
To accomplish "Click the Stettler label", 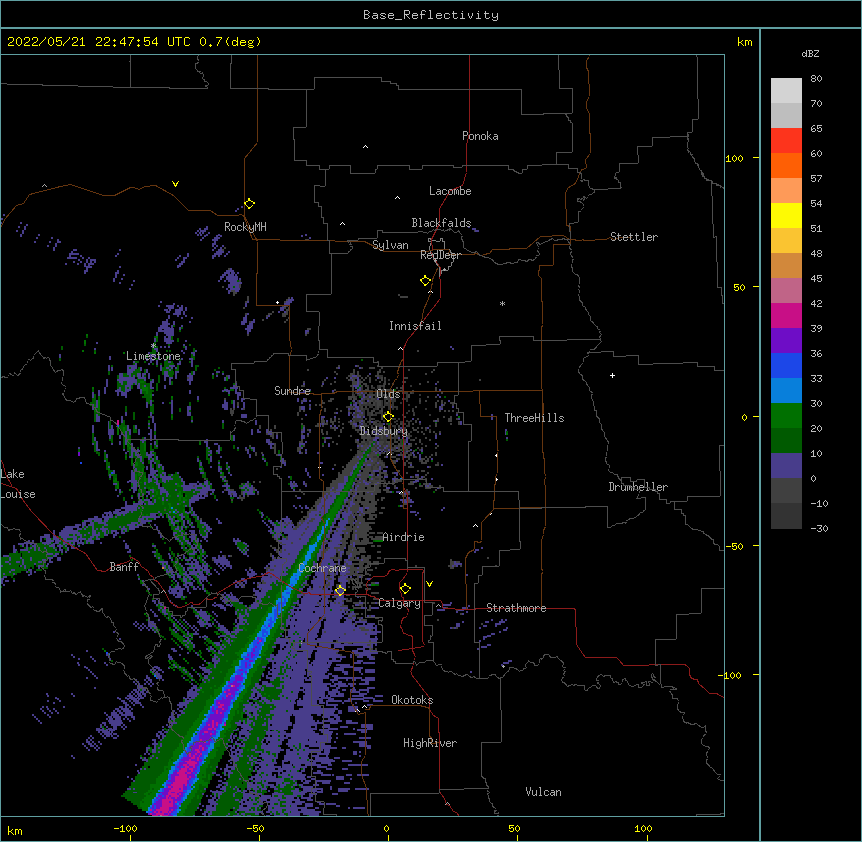I will tap(634, 237).
